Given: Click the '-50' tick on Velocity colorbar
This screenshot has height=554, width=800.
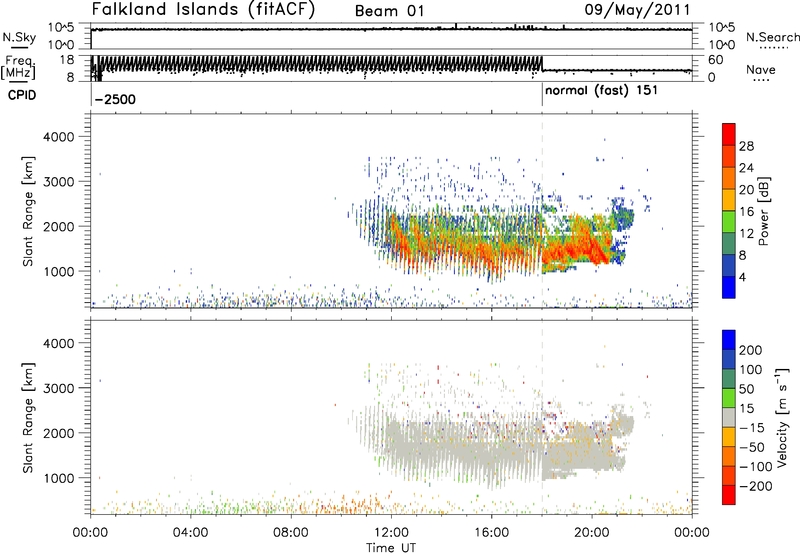Looking at the screenshot, I should [x=751, y=447].
